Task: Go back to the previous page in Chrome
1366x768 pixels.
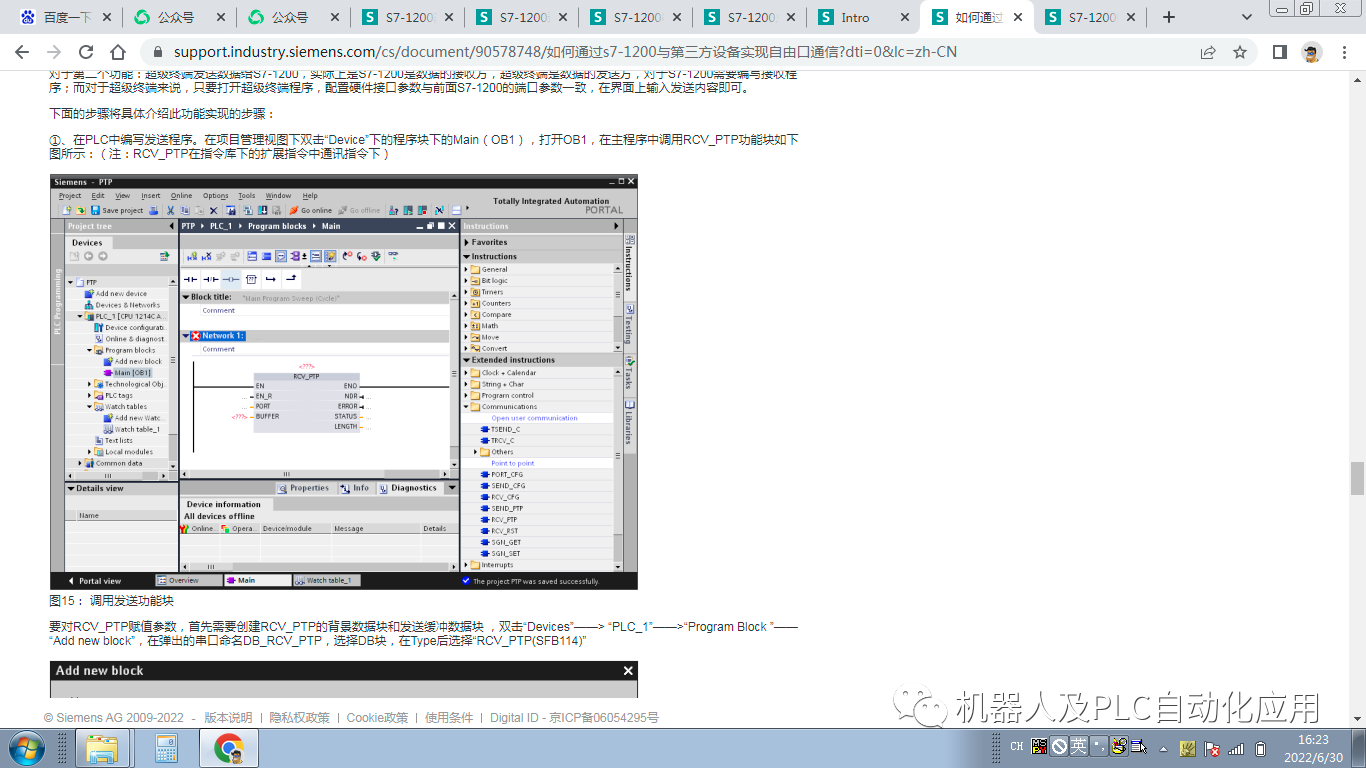Action: [22, 52]
